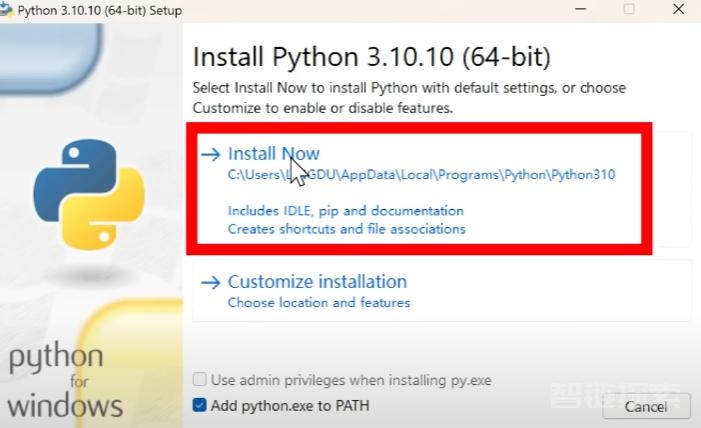Click the Python setup icon in title bar

coord(6,9)
